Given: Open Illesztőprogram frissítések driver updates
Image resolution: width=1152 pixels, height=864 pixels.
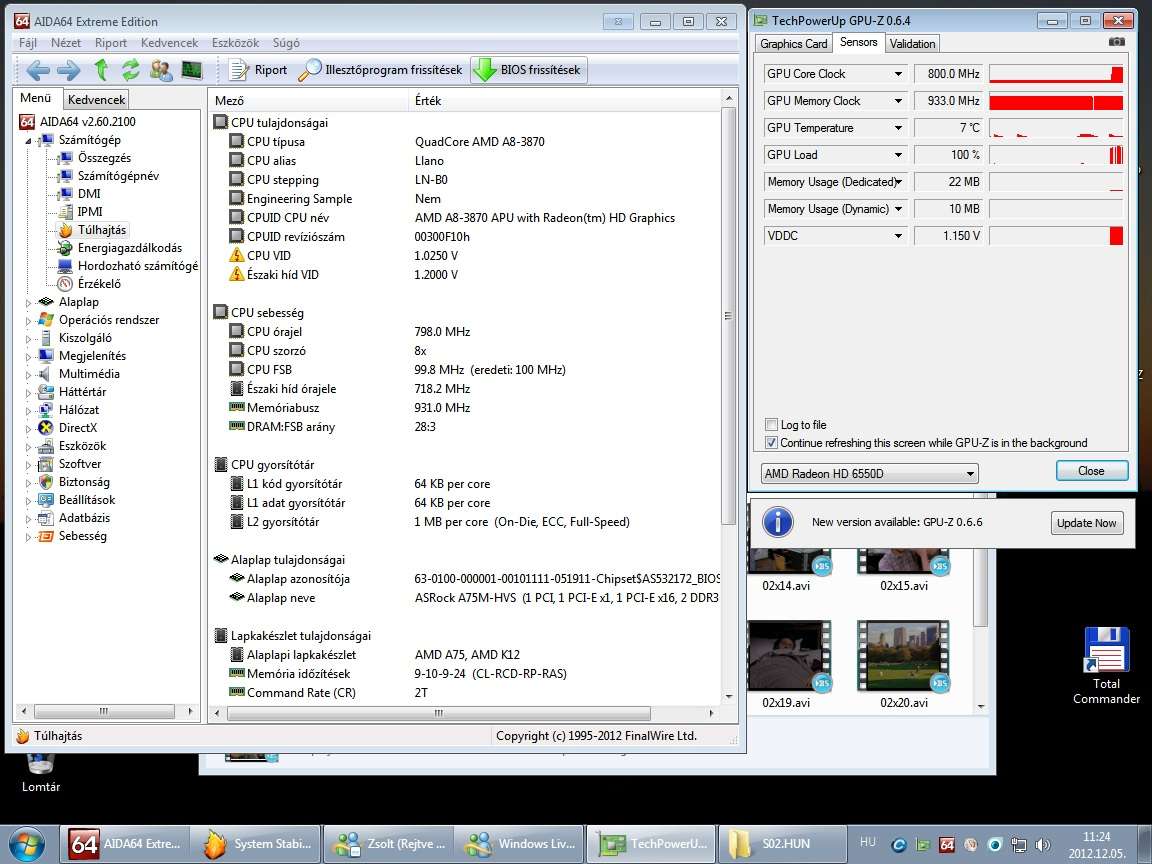Looking at the screenshot, I should tap(381, 70).
